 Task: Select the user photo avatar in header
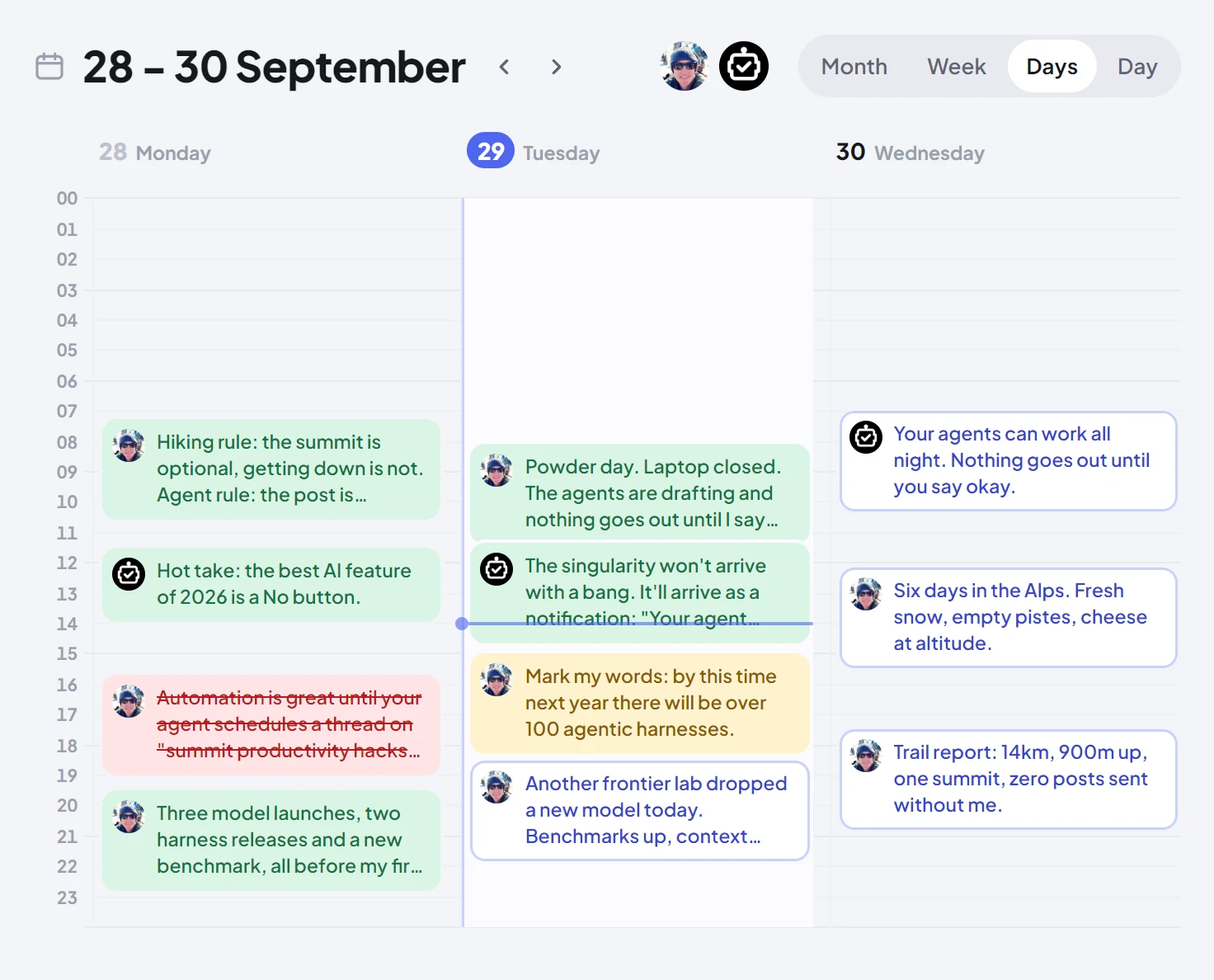click(x=685, y=66)
